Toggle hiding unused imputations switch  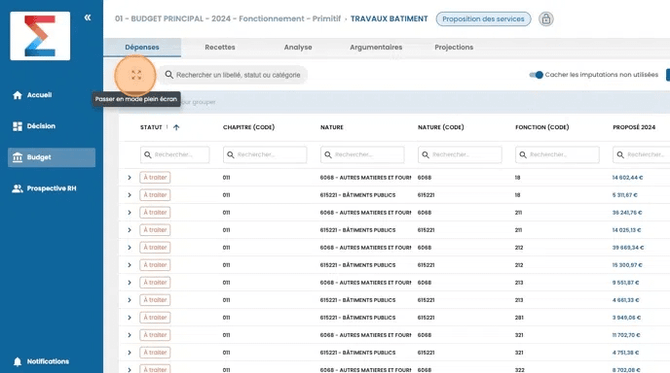click(536, 75)
